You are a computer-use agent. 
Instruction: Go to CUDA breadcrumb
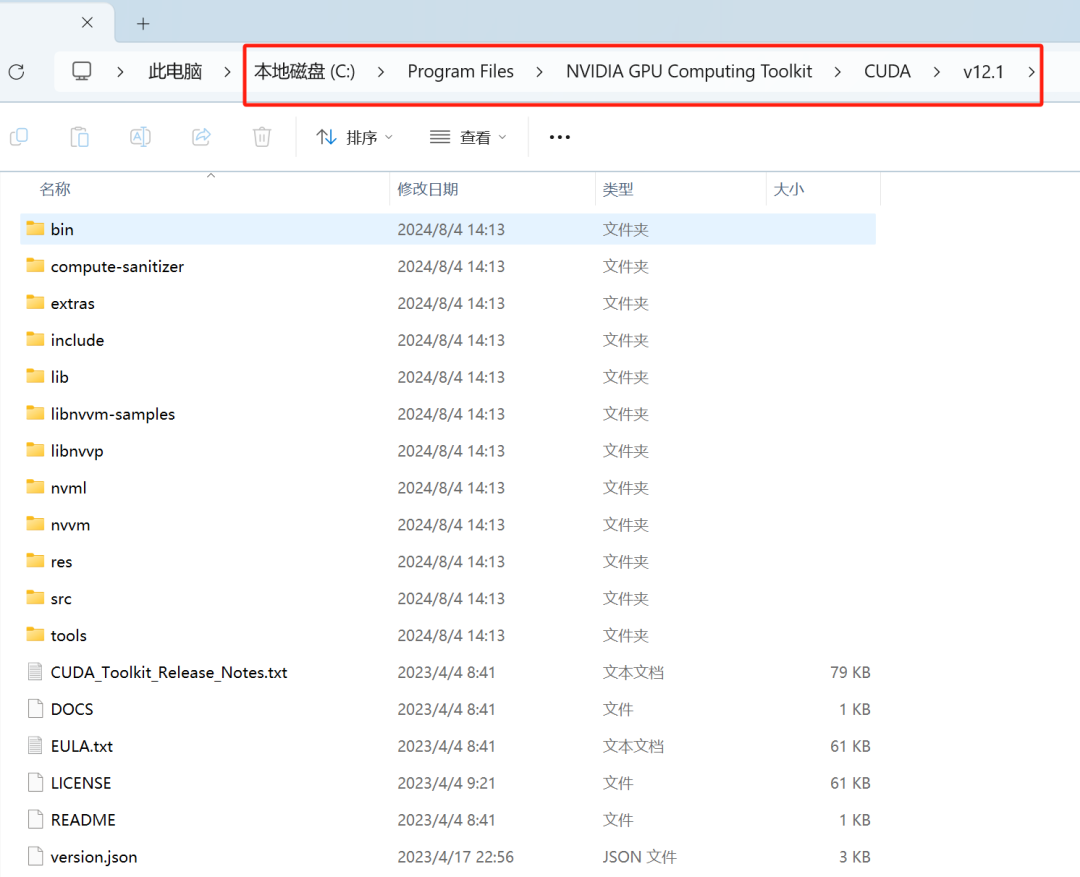tap(887, 72)
